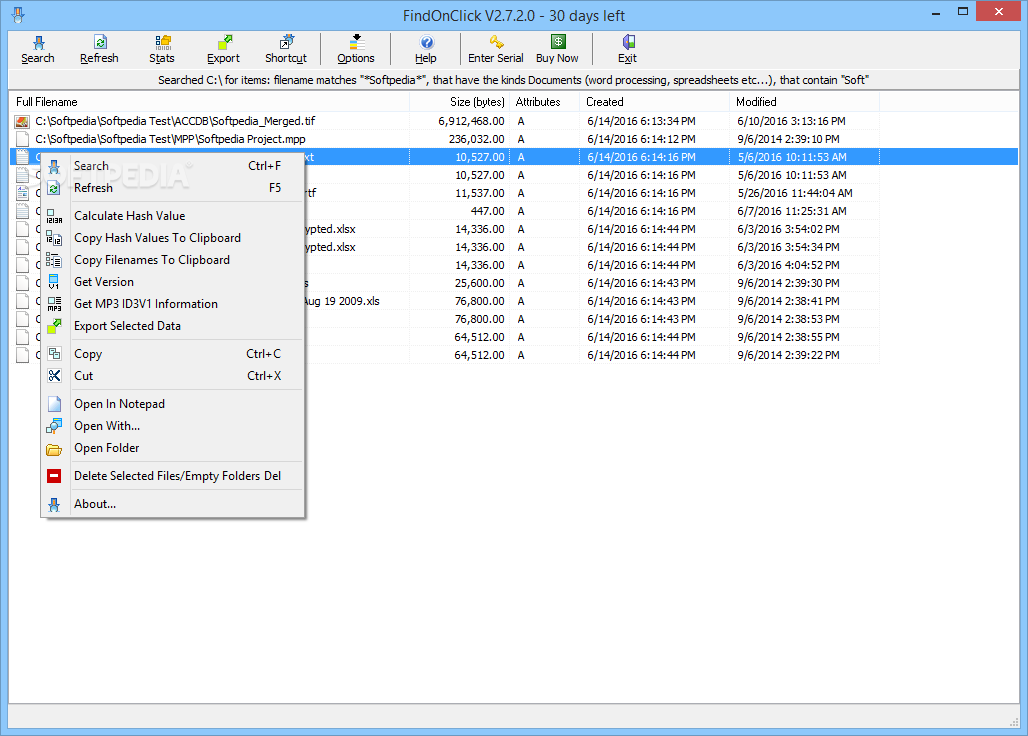Click the window resize grip in status bar
This screenshot has height=736, width=1028.
(x=1014, y=722)
